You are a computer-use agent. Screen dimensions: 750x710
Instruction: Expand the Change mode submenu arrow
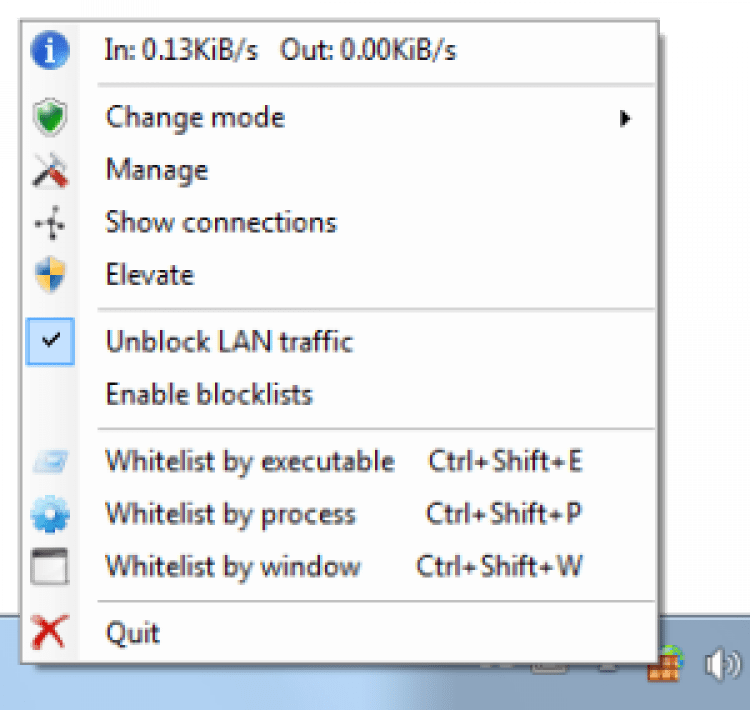pos(626,118)
